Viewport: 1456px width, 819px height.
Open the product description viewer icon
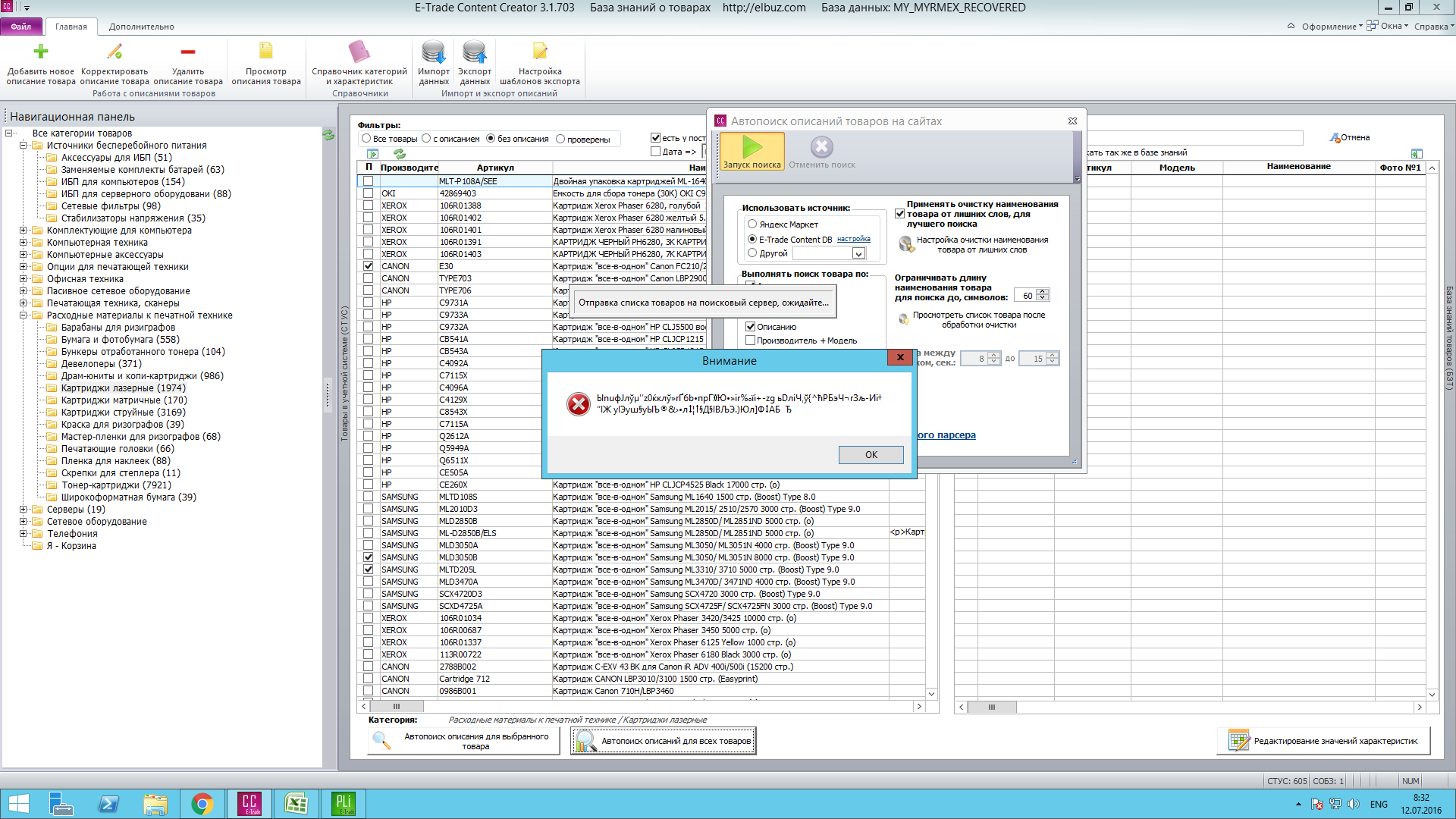point(266,52)
